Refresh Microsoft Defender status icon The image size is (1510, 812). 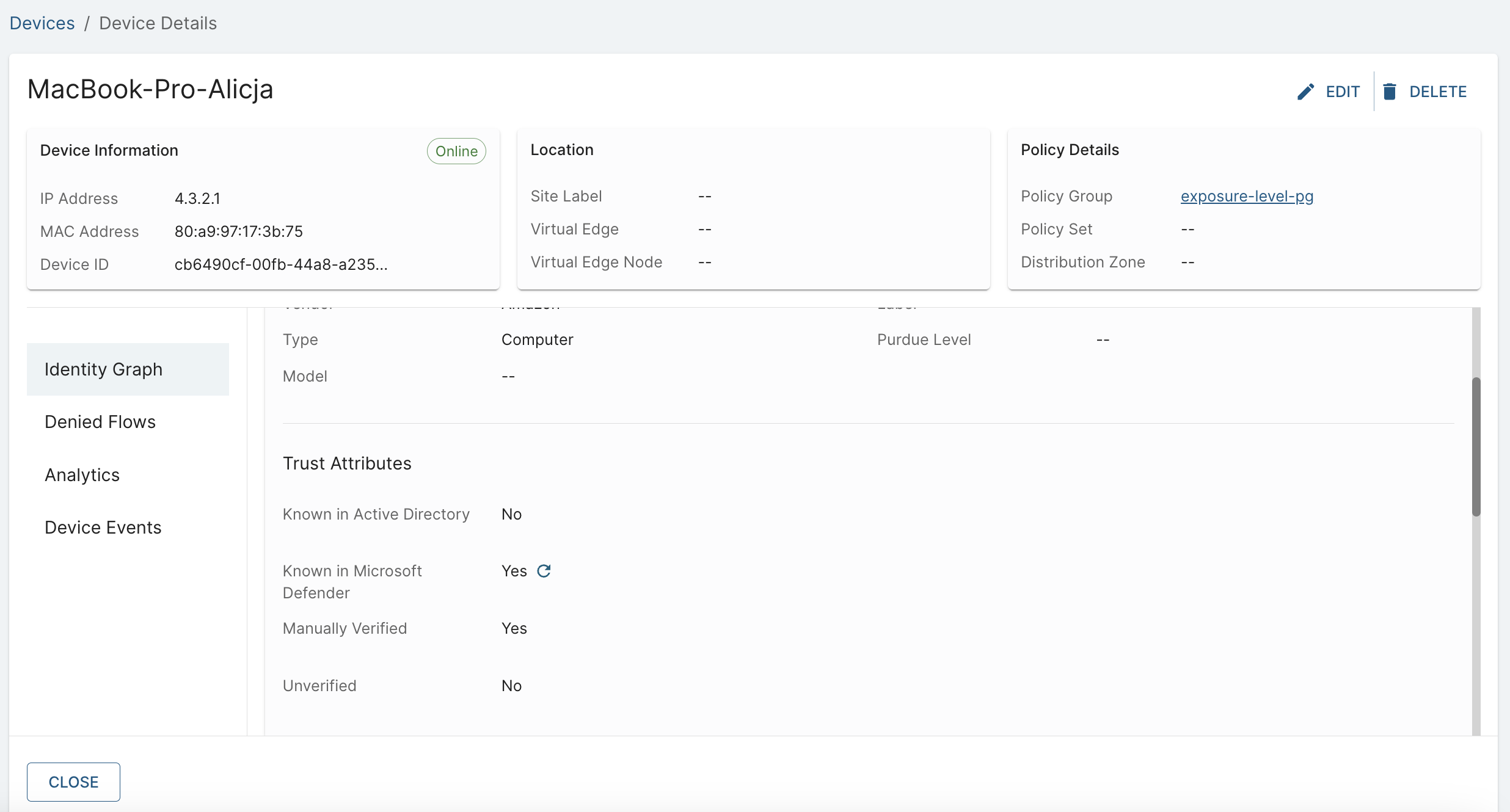coord(544,571)
